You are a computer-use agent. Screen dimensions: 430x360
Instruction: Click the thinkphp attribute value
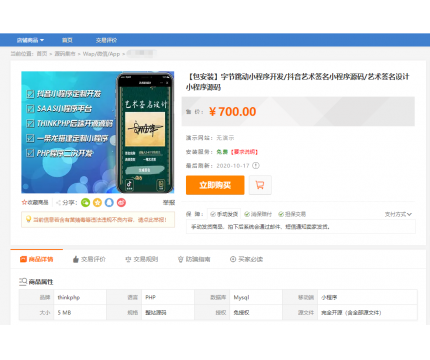pos(69,297)
